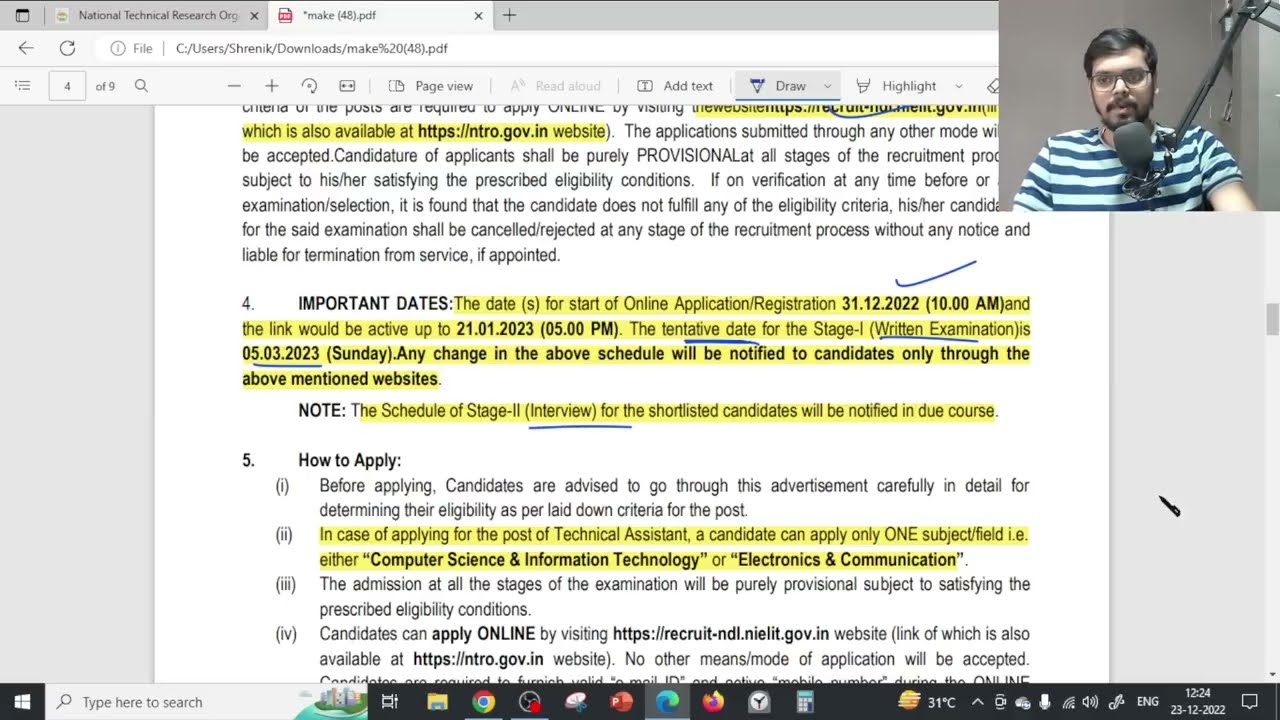Refresh the current PDF page
The height and width of the screenshot is (720, 1280).
tap(67, 48)
